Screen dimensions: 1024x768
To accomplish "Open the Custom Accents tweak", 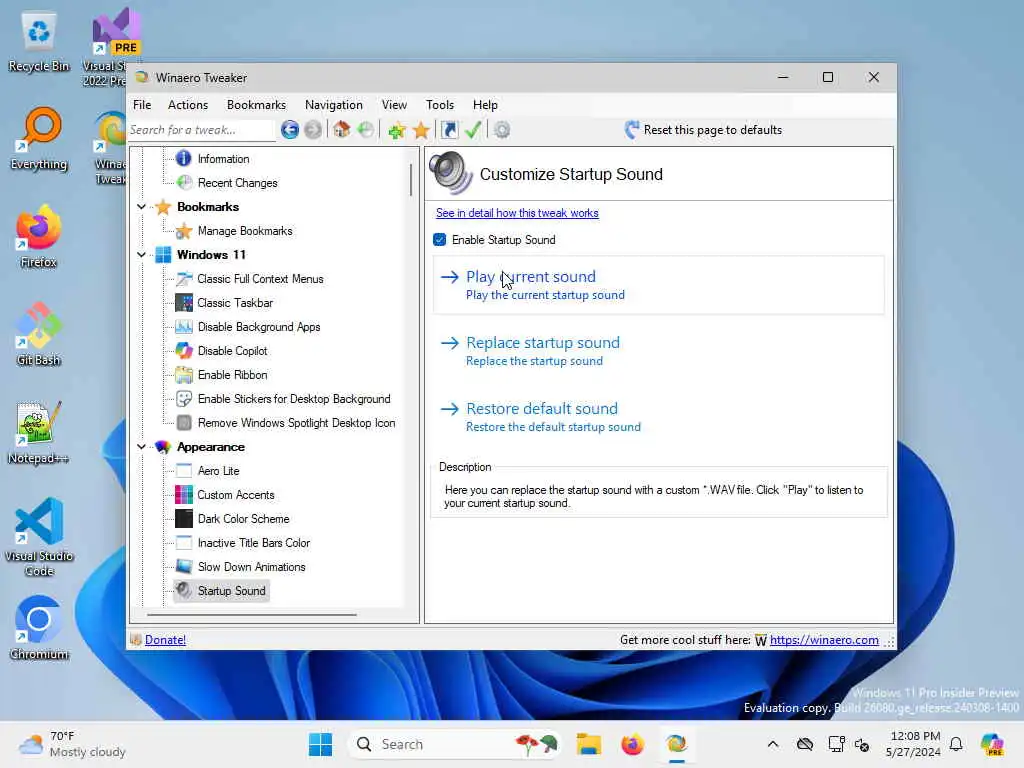I will click(x=236, y=495).
